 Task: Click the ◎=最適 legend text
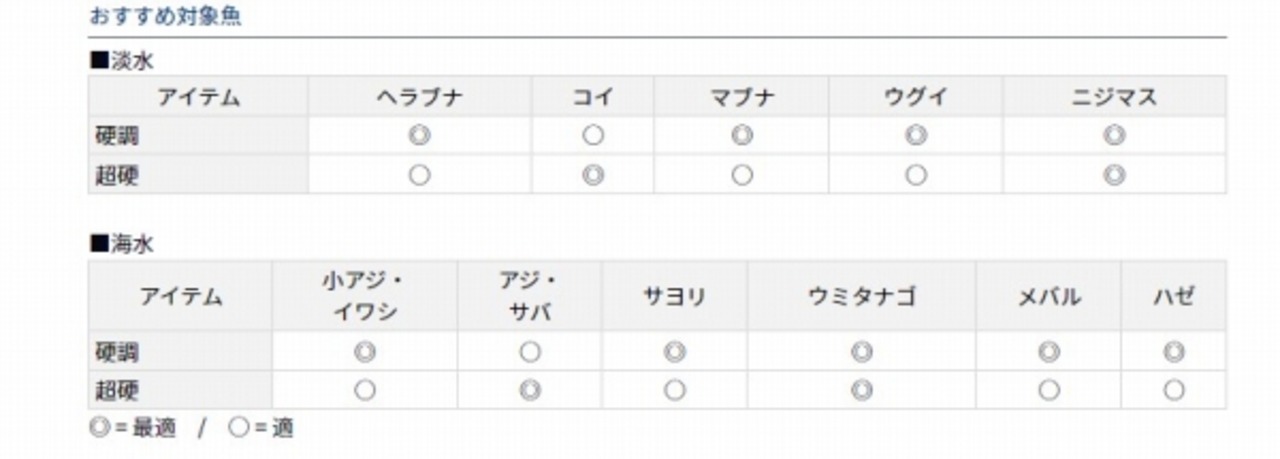133,429
